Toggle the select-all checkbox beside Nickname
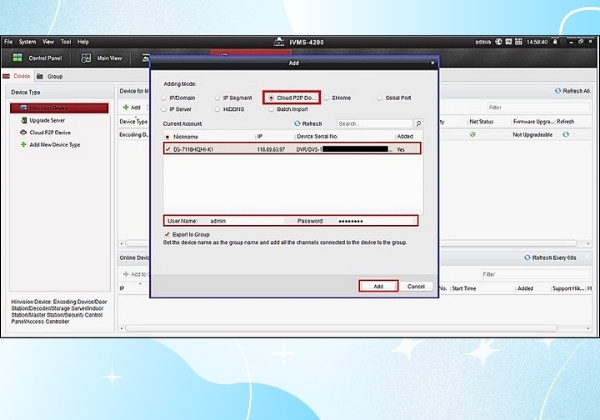 point(167,137)
